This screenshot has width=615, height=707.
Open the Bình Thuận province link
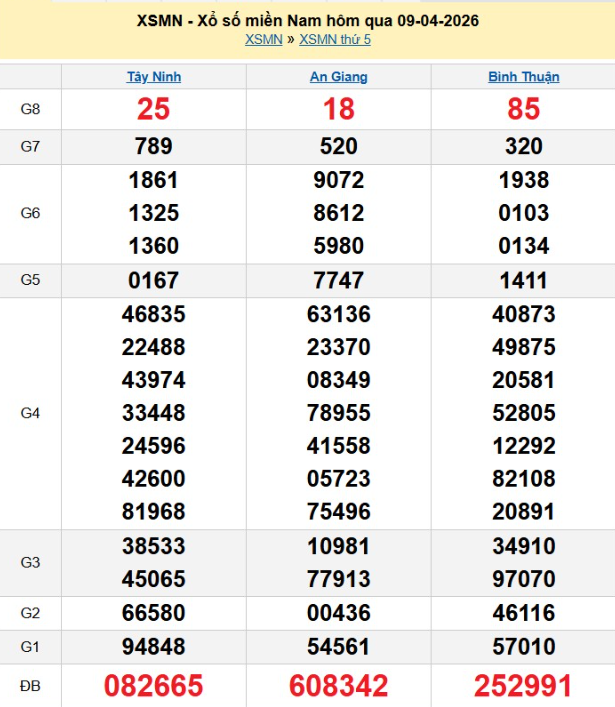coord(523,77)
